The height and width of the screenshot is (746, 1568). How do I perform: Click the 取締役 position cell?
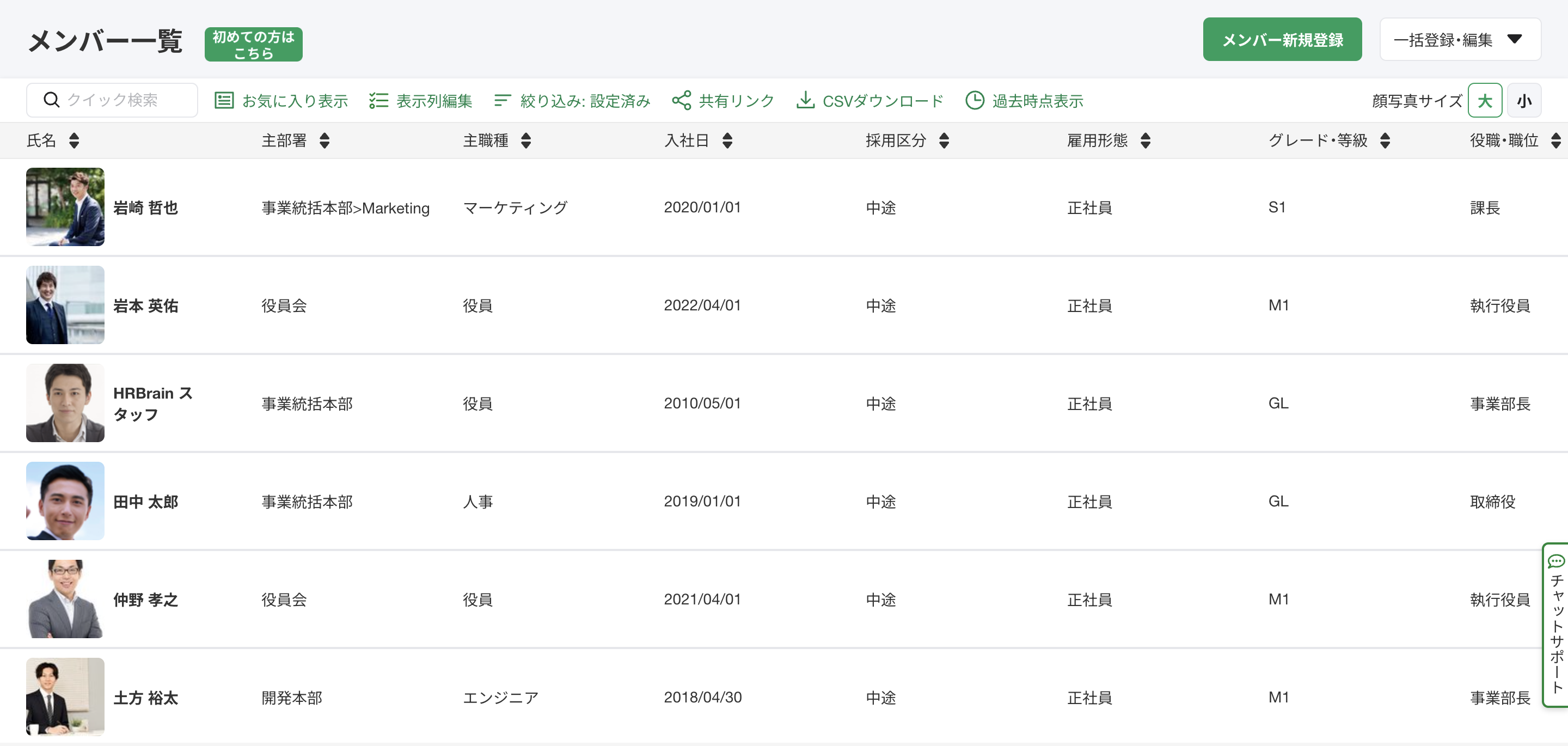(x=1492, y=502)
